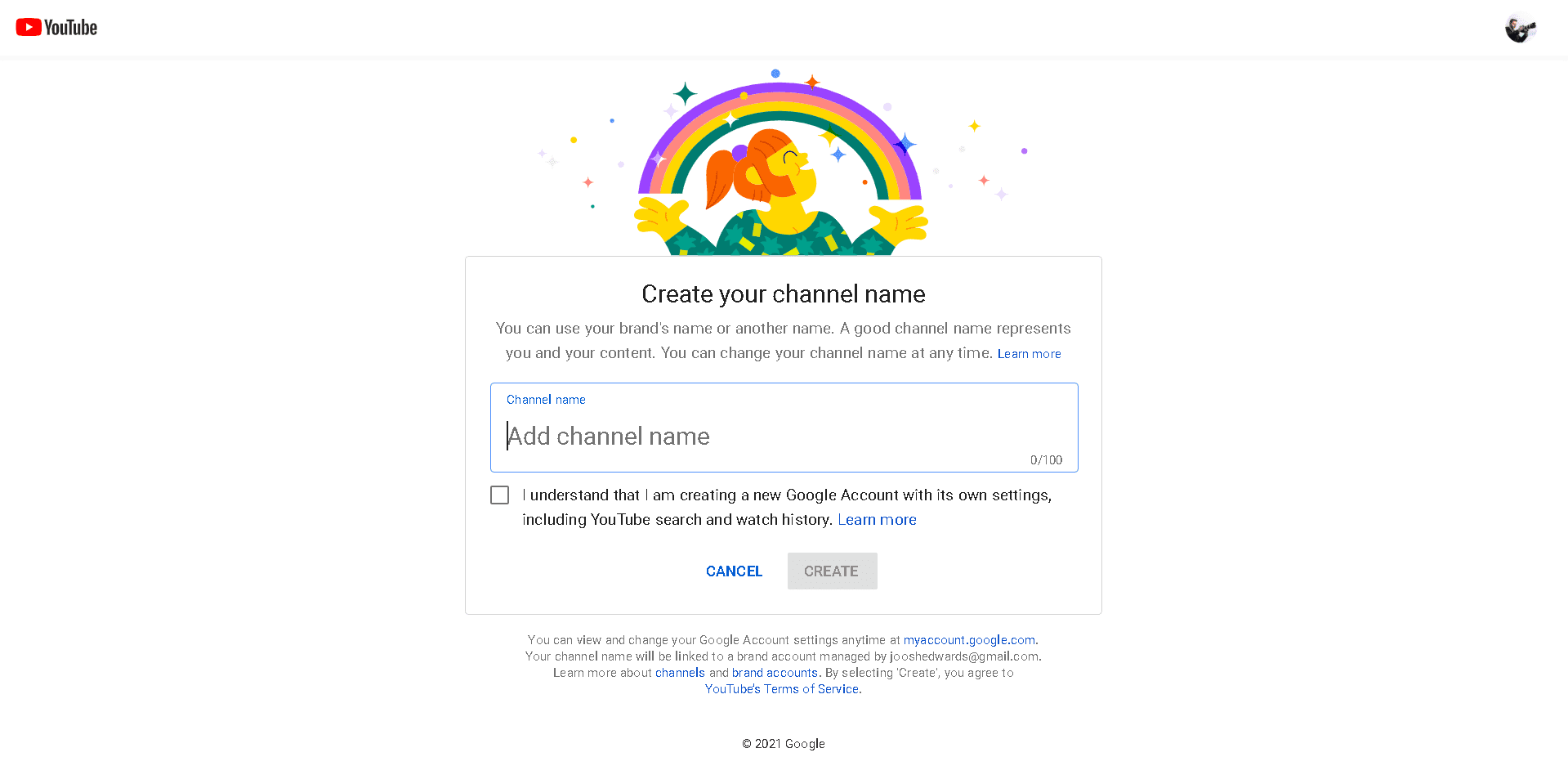The image size is (1568, 766).
Task: Tick the 'I understand' new Google Account checkbox
Action: click(499, 495)
